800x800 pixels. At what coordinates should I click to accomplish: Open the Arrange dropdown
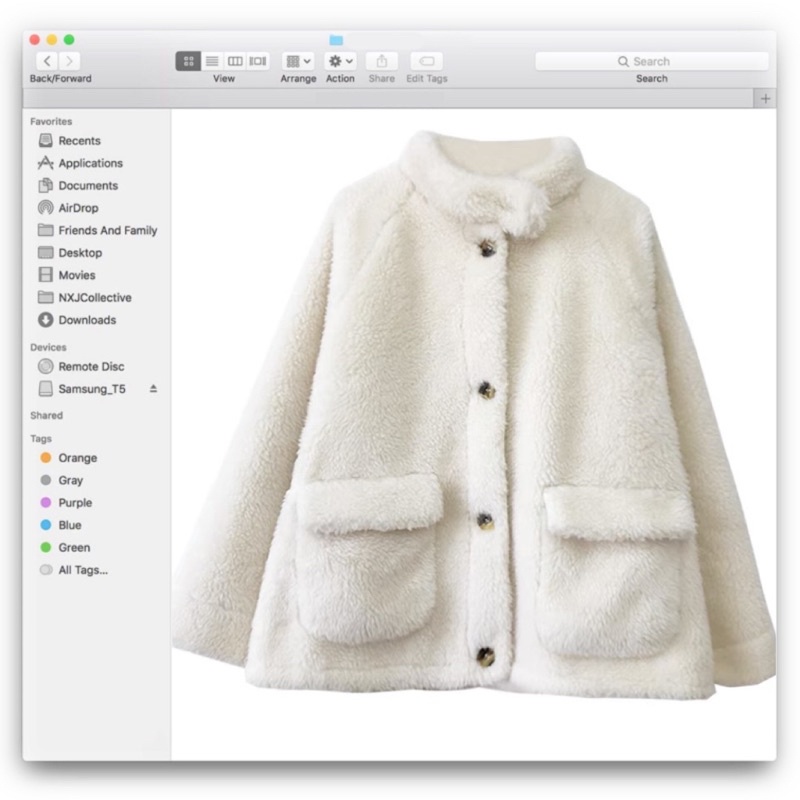point(298,61)
